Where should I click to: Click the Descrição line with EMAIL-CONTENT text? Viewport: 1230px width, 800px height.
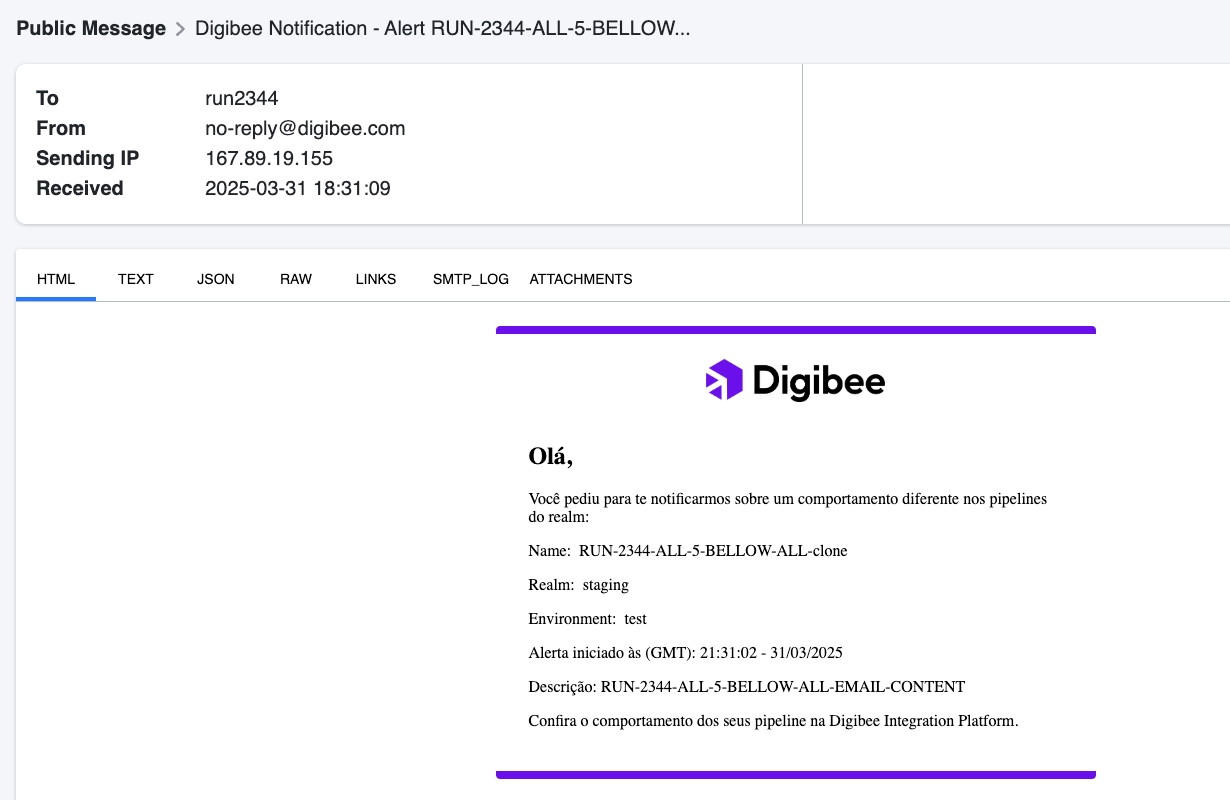click(x=746, y=687)
